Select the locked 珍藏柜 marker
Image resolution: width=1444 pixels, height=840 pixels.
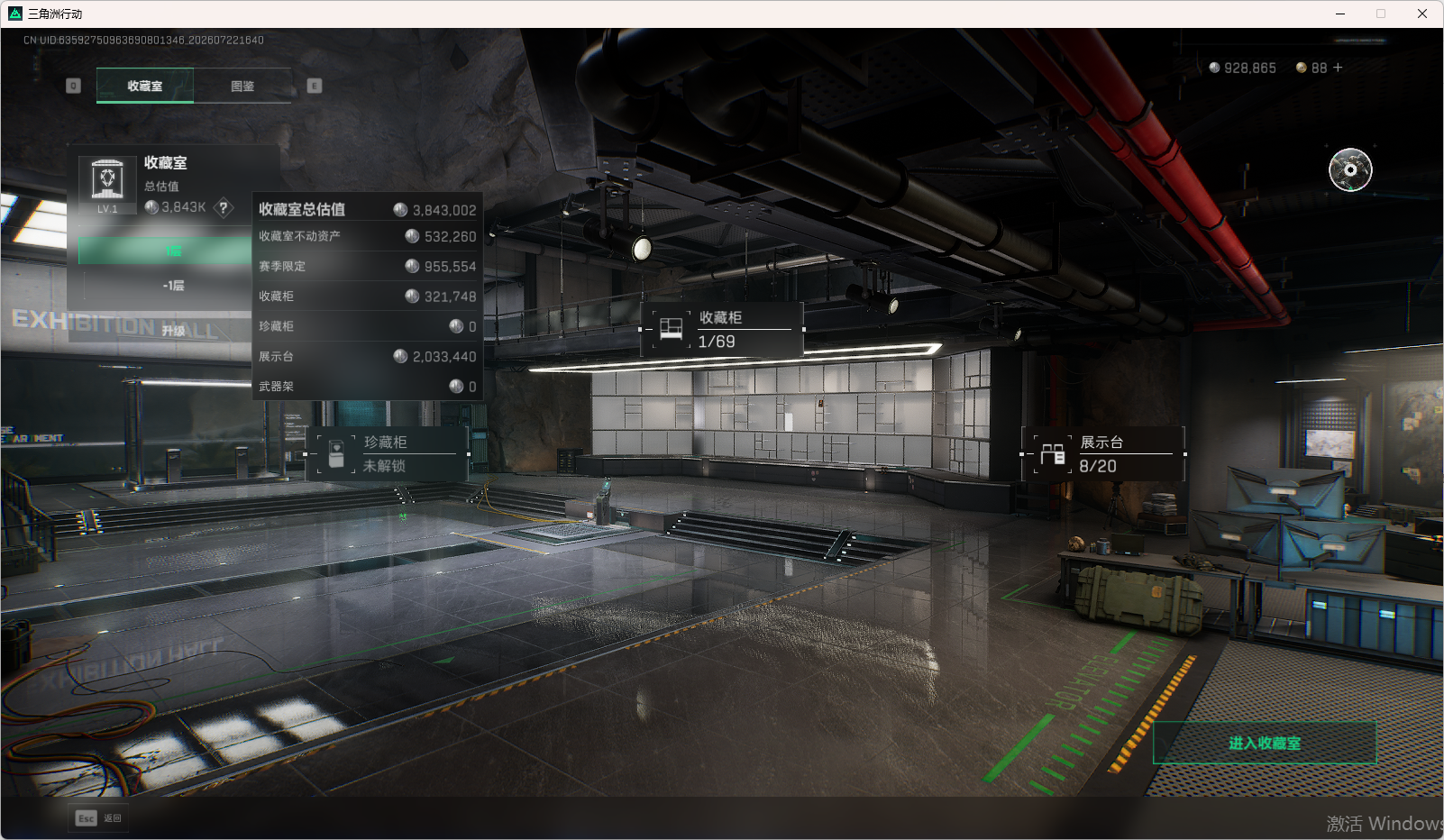tap(387, 453)
